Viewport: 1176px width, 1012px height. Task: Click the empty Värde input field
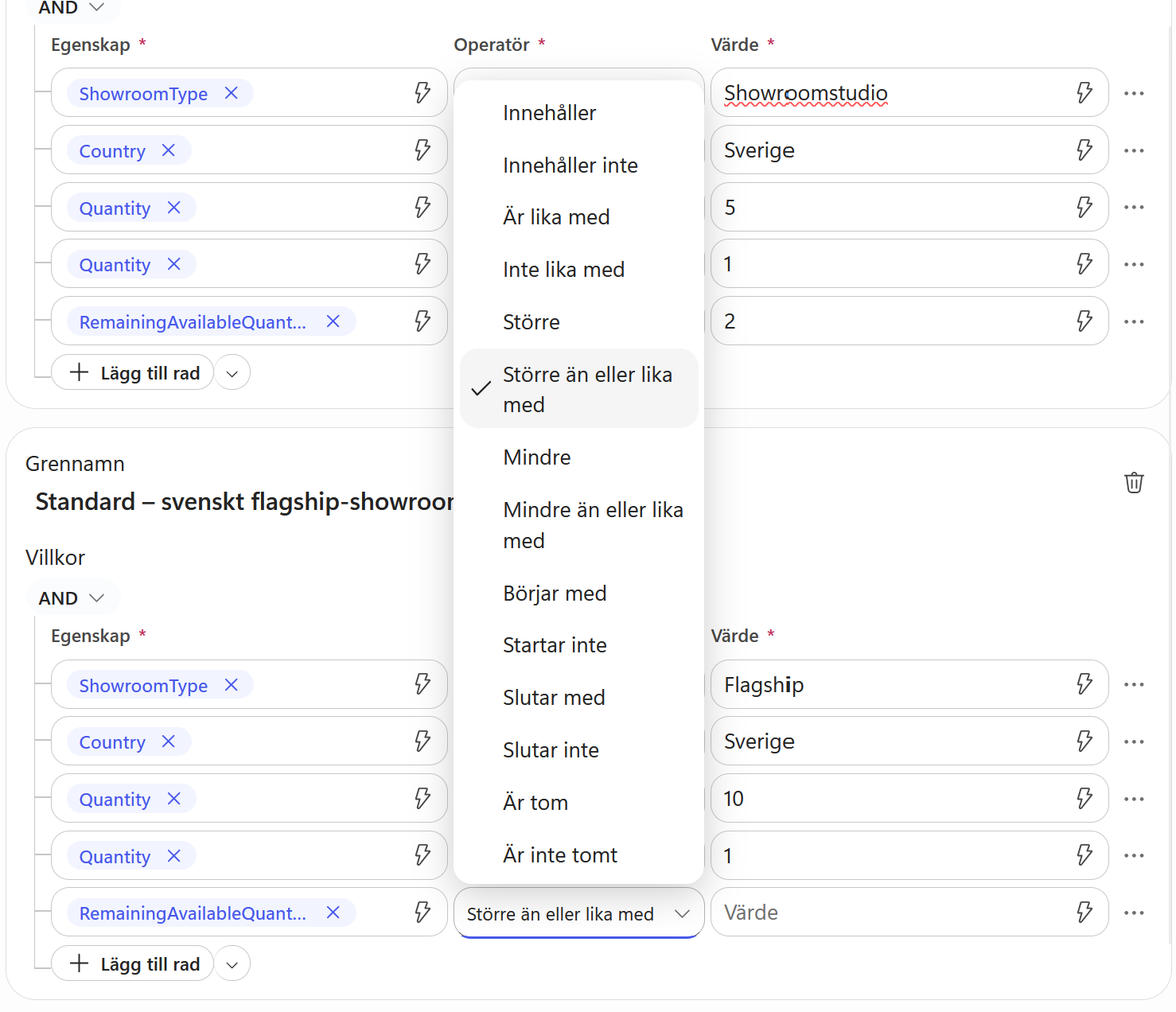893,913
